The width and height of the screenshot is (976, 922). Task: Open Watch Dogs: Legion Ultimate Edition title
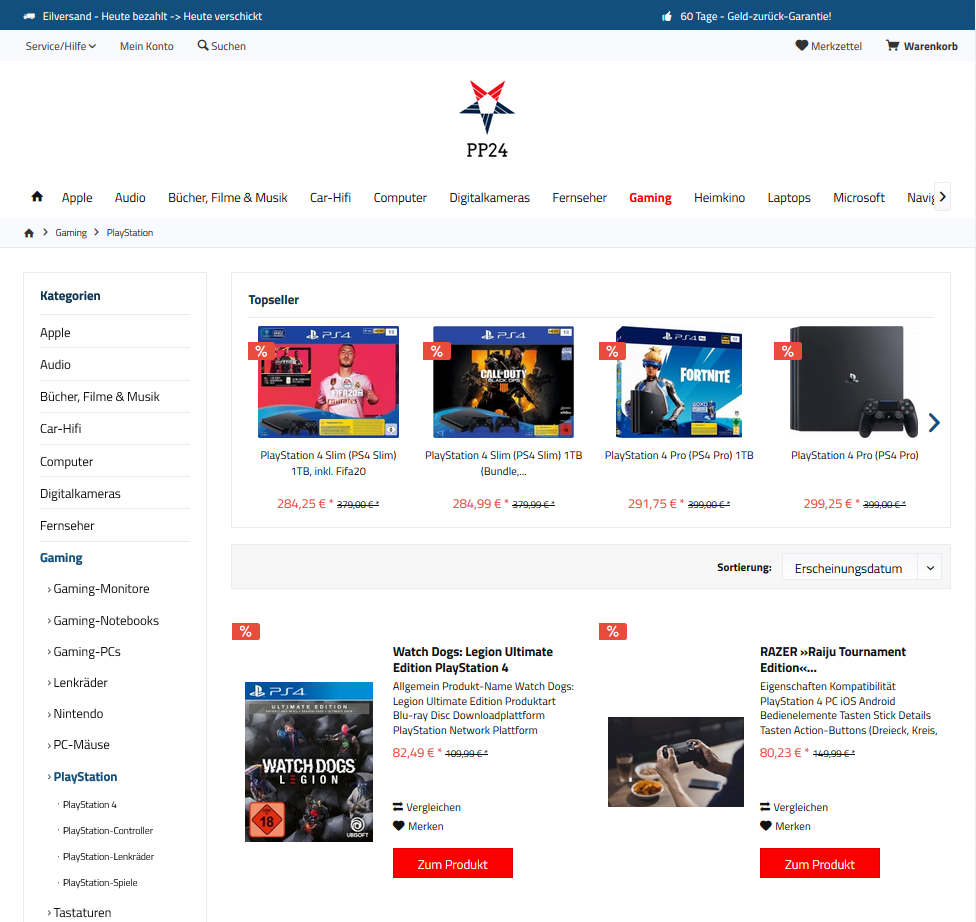pyautogui.click(x=473, y=659)
